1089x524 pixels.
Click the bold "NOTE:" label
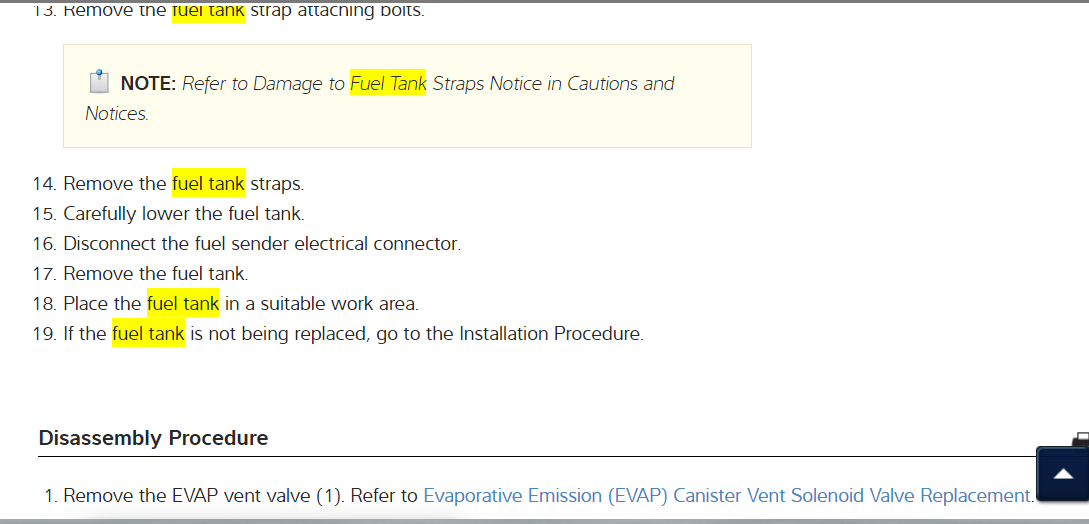(148, 84)
